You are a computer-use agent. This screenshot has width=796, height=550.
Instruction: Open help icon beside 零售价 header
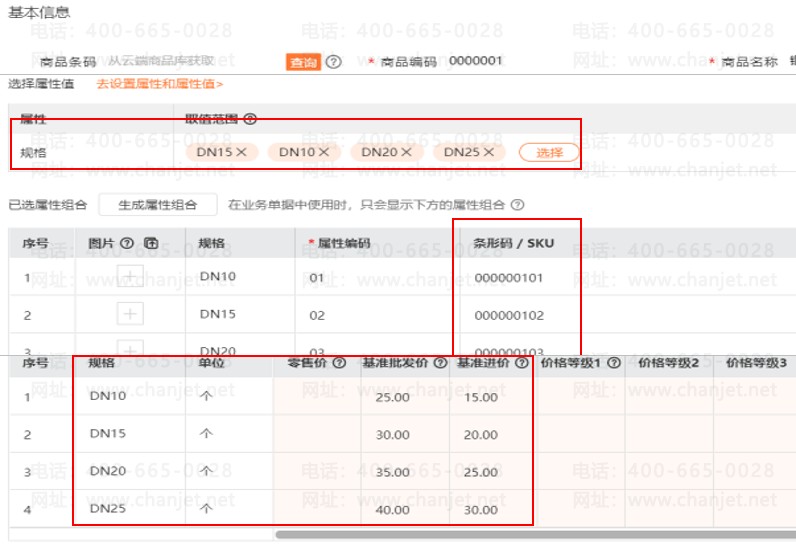[x=340, y=363]
